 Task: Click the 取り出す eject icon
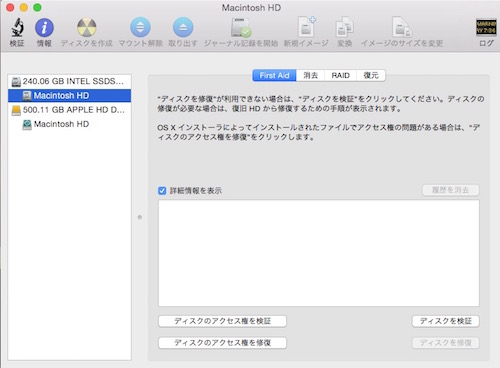click(x=183, y=27)
